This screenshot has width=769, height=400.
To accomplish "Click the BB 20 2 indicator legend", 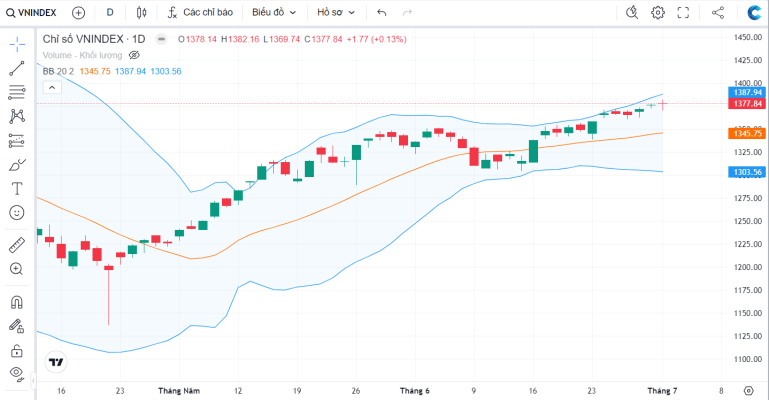I will click(58, 72).
